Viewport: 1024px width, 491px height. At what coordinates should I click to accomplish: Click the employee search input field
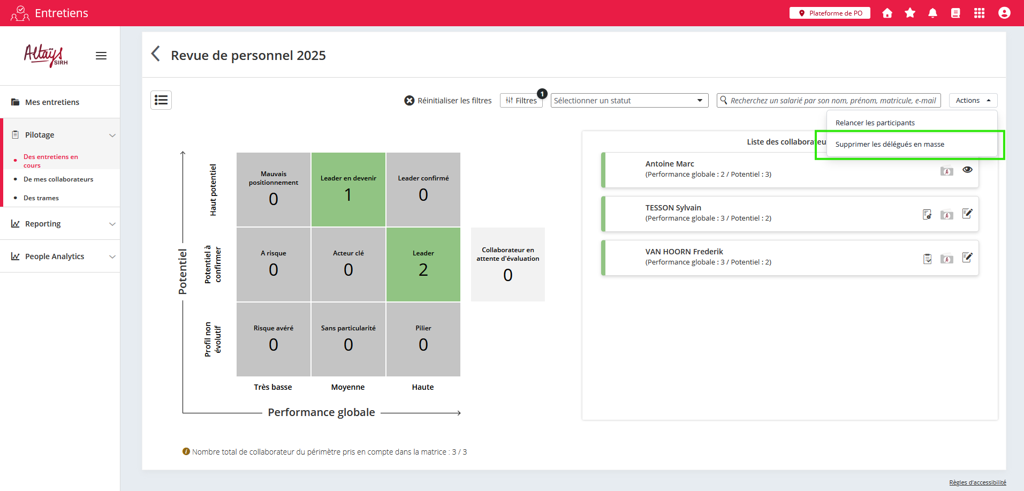click(x=832, y=100)
